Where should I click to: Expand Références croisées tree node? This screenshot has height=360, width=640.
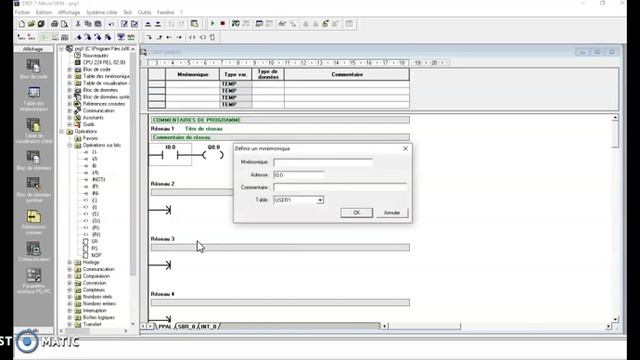click(70, 104)
